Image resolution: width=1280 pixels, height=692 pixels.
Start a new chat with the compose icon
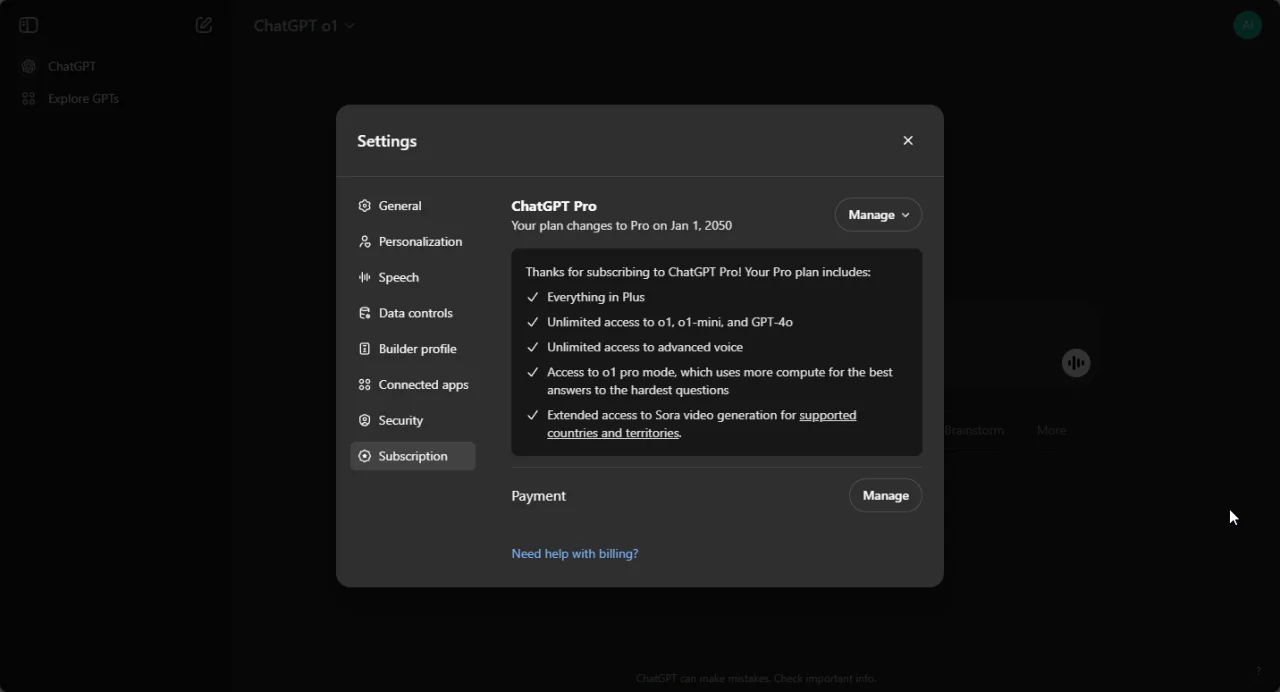coord(204,25)
